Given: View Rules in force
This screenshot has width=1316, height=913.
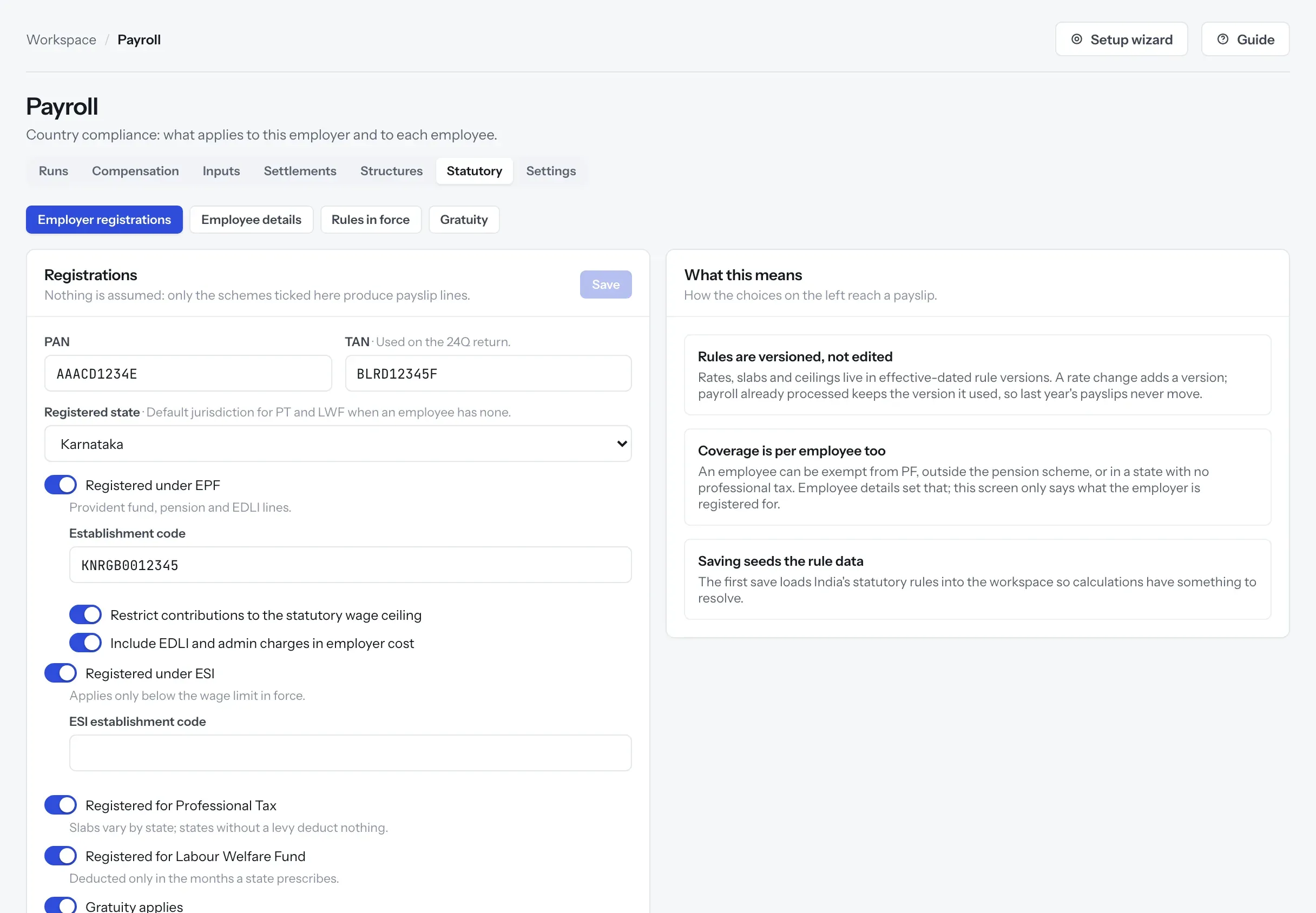Looking at the screenshot, I should pyautogui.click(x=371, y=220).
